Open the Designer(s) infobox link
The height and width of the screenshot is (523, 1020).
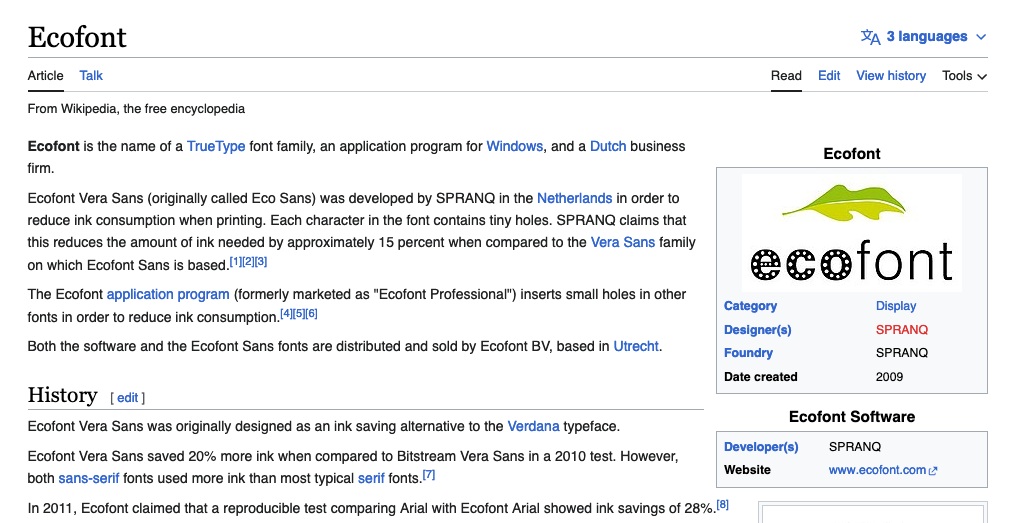click(x=757, y=330)
